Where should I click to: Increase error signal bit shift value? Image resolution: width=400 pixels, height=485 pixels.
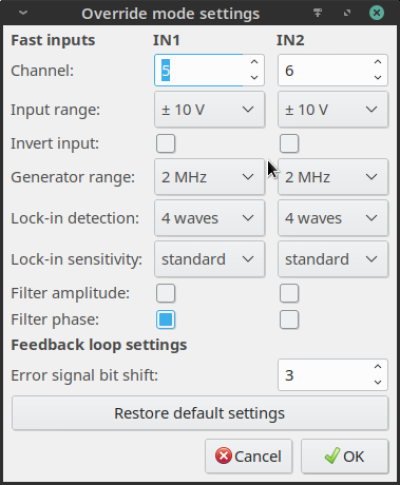377,367
